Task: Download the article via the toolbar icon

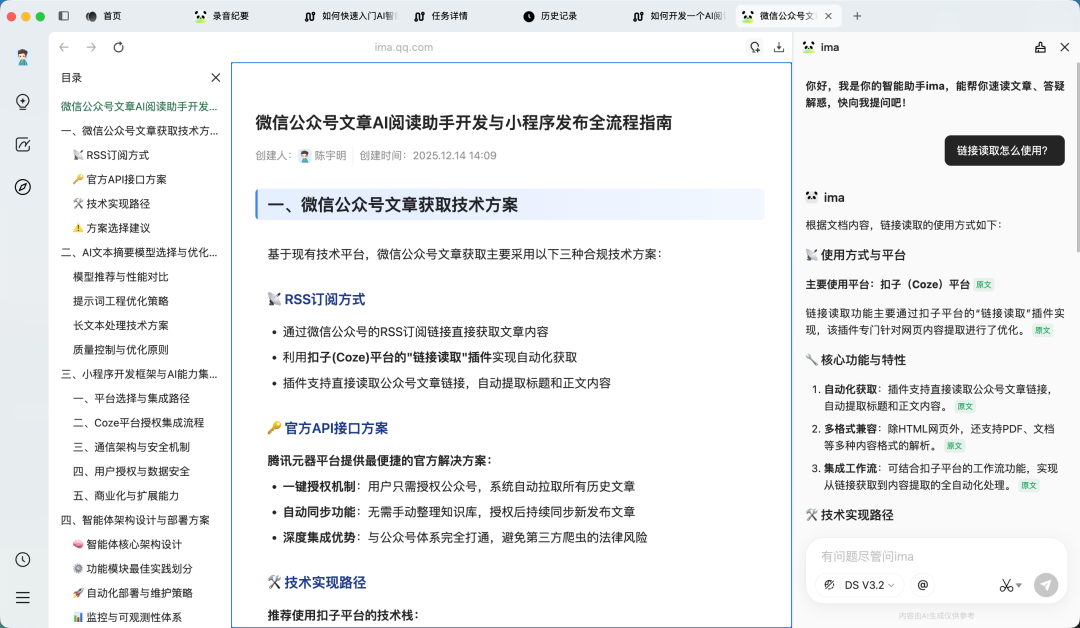Action: click(x=778, y=47)
